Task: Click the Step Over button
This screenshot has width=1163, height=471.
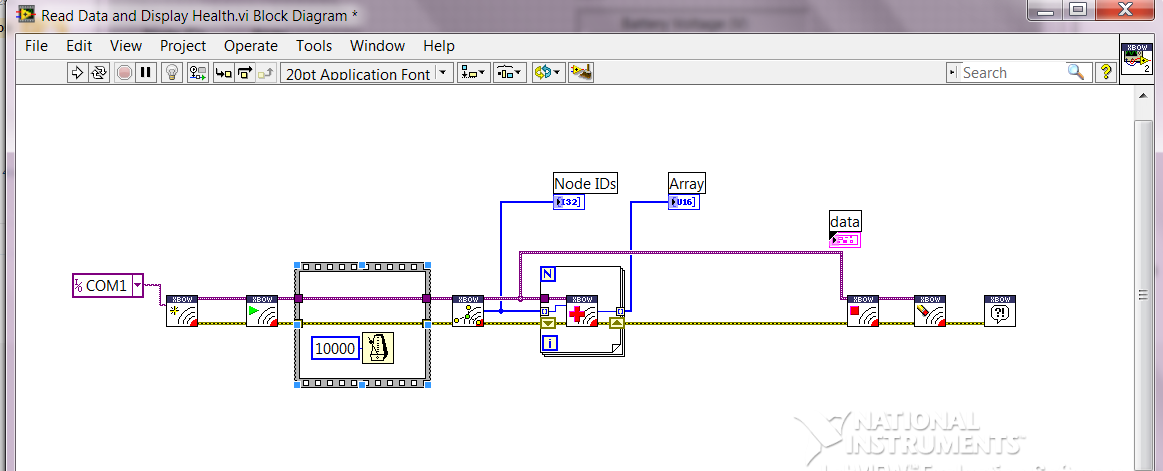Action: [245, 73]
